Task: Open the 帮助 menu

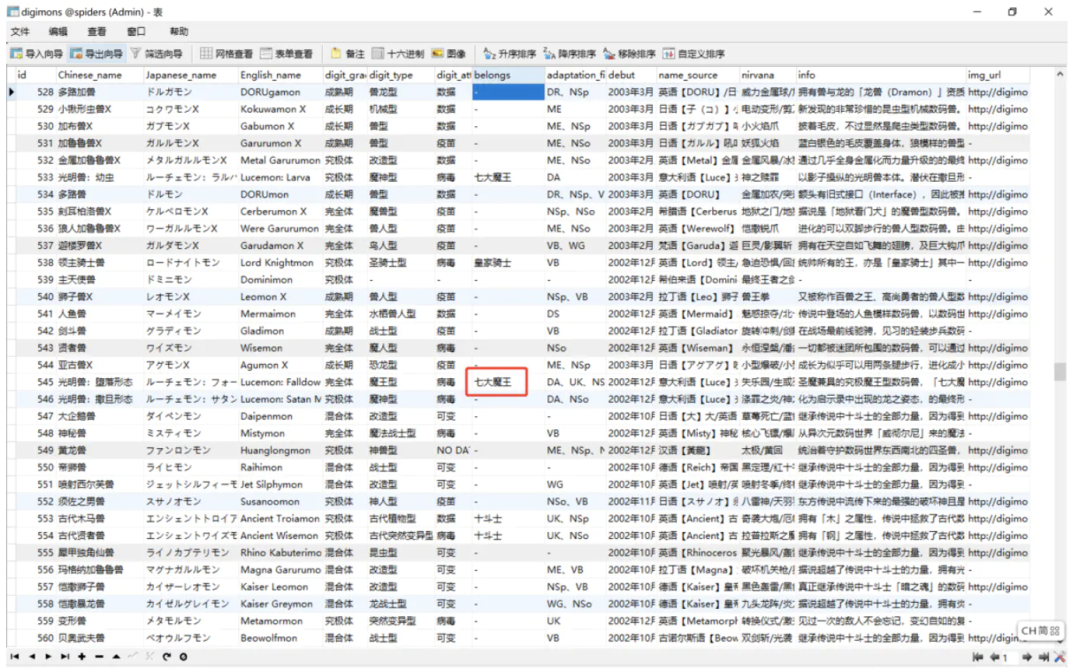Action: pos(178,32)
